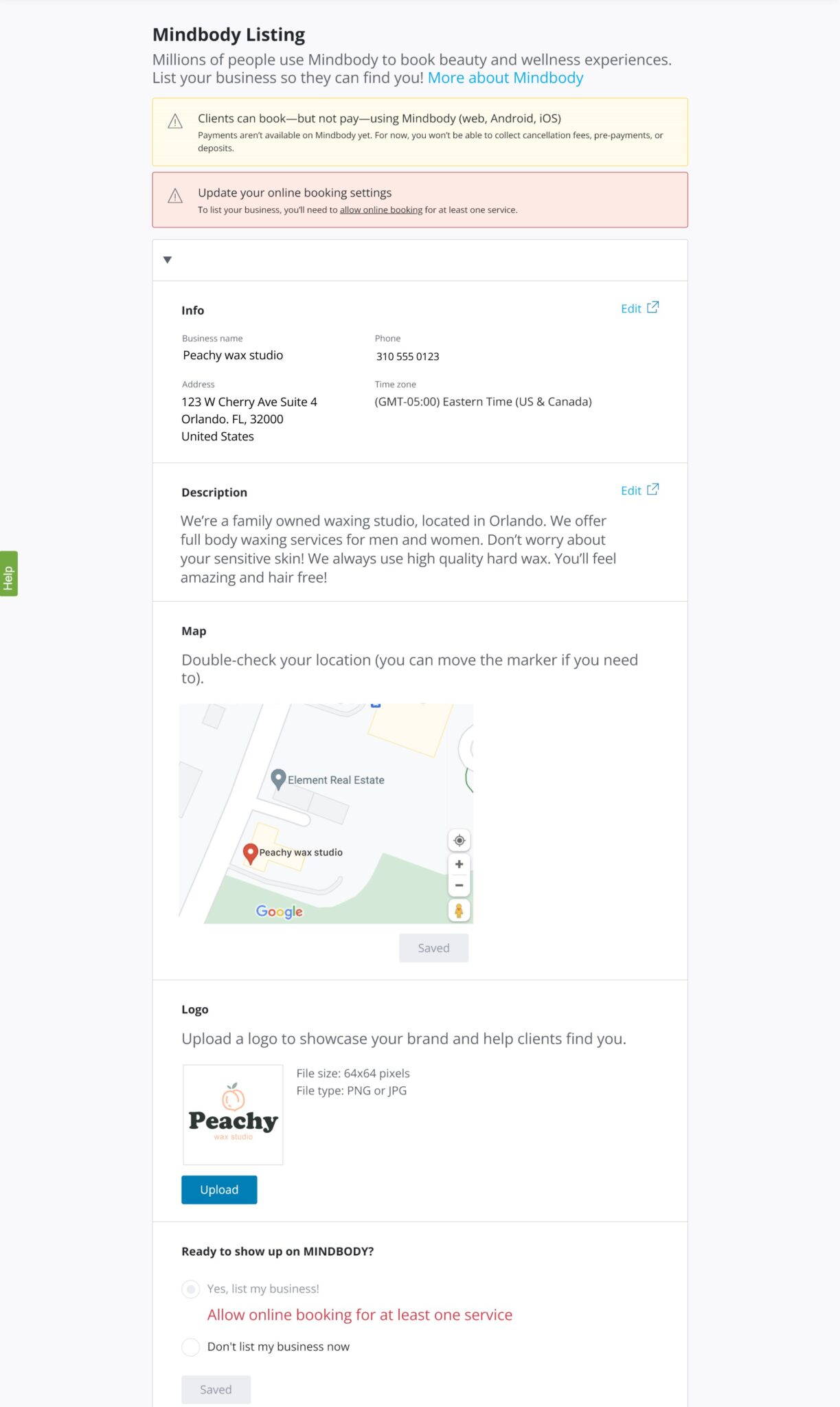
Task: Collapse the listing details section
Action: click(167, 260)
